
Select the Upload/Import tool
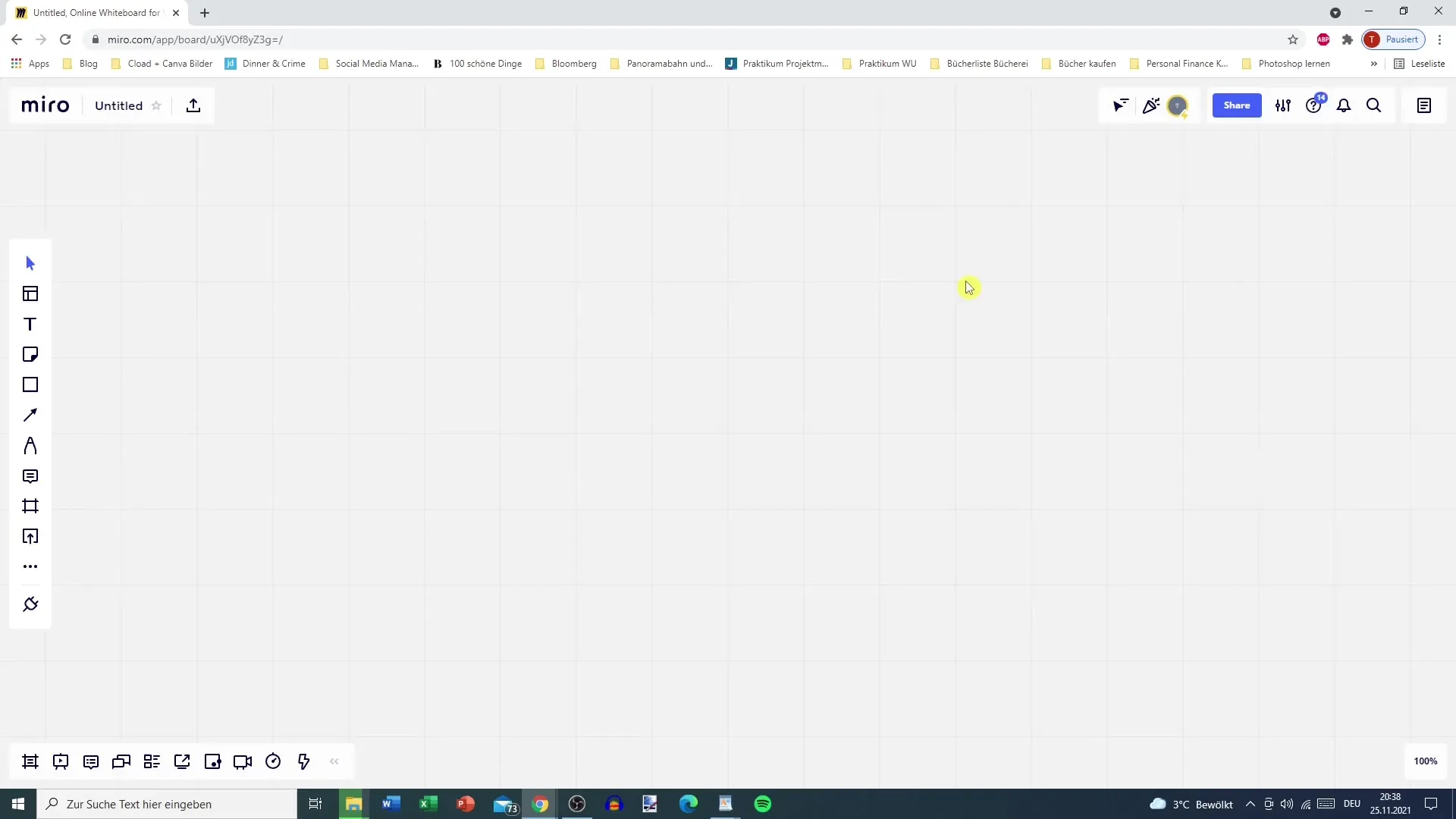[x=30, y=537]
